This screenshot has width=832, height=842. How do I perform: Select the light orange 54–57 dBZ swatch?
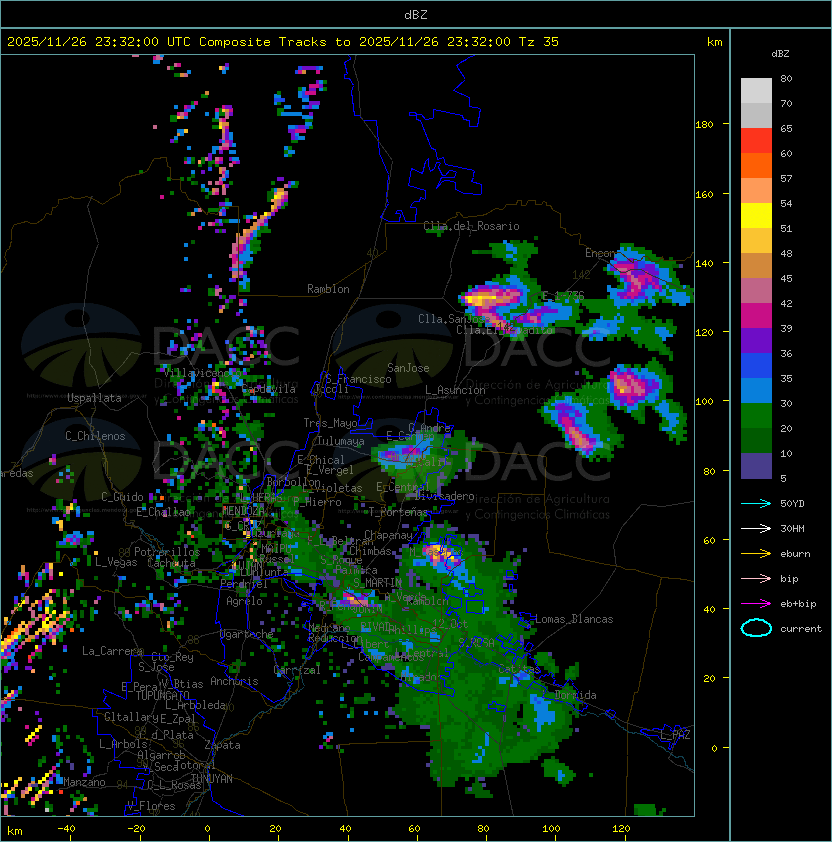point(756,191)
